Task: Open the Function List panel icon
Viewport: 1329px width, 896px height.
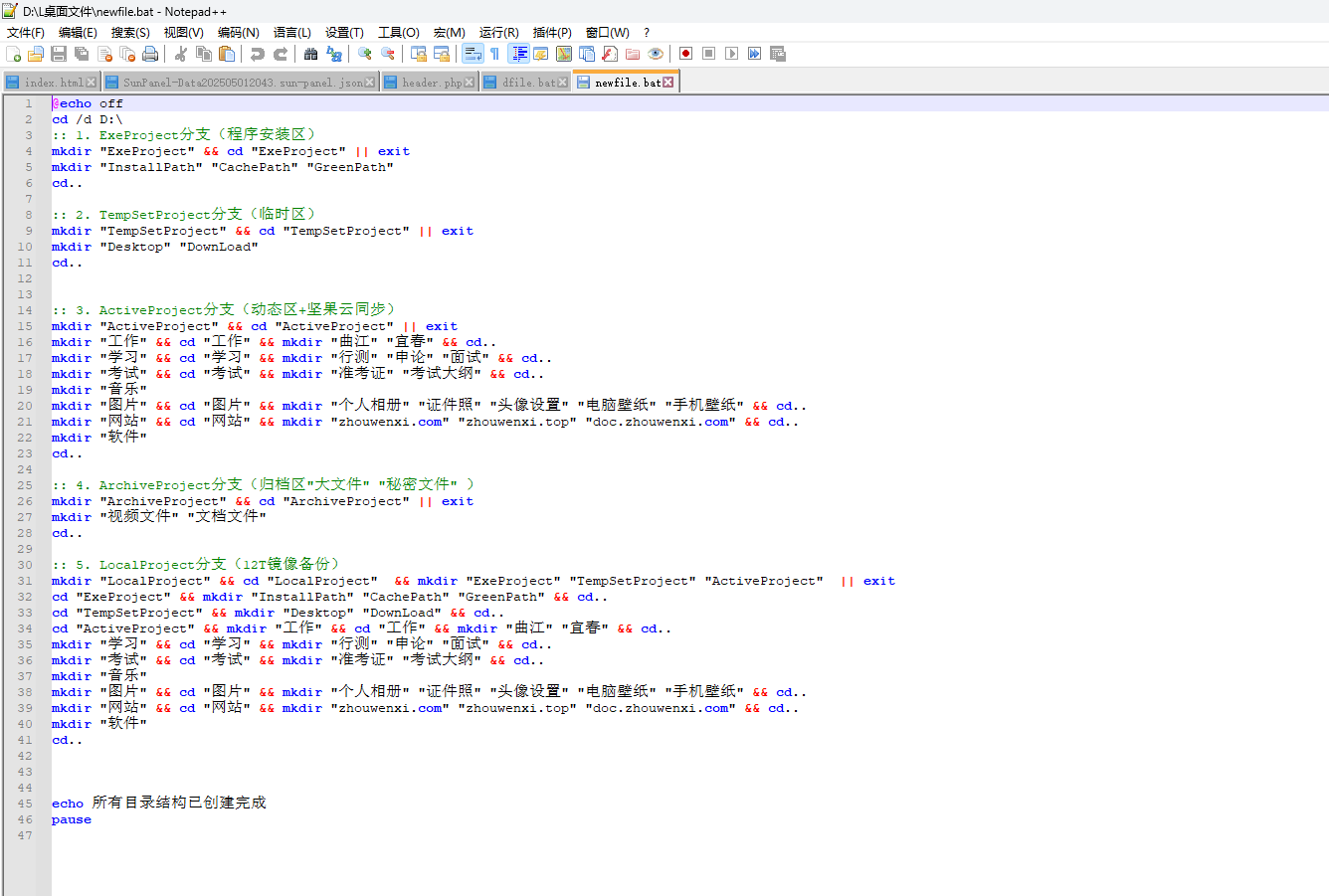Action: click(610, 54)
